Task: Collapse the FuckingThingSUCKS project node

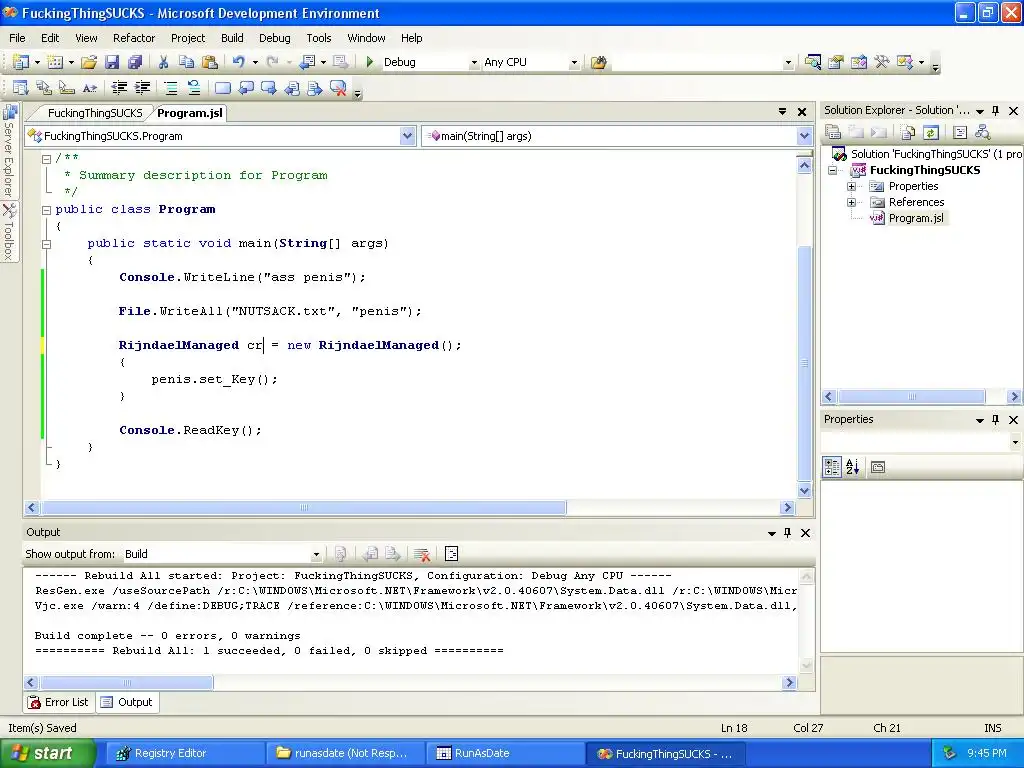Action: [x=833, y=170]
